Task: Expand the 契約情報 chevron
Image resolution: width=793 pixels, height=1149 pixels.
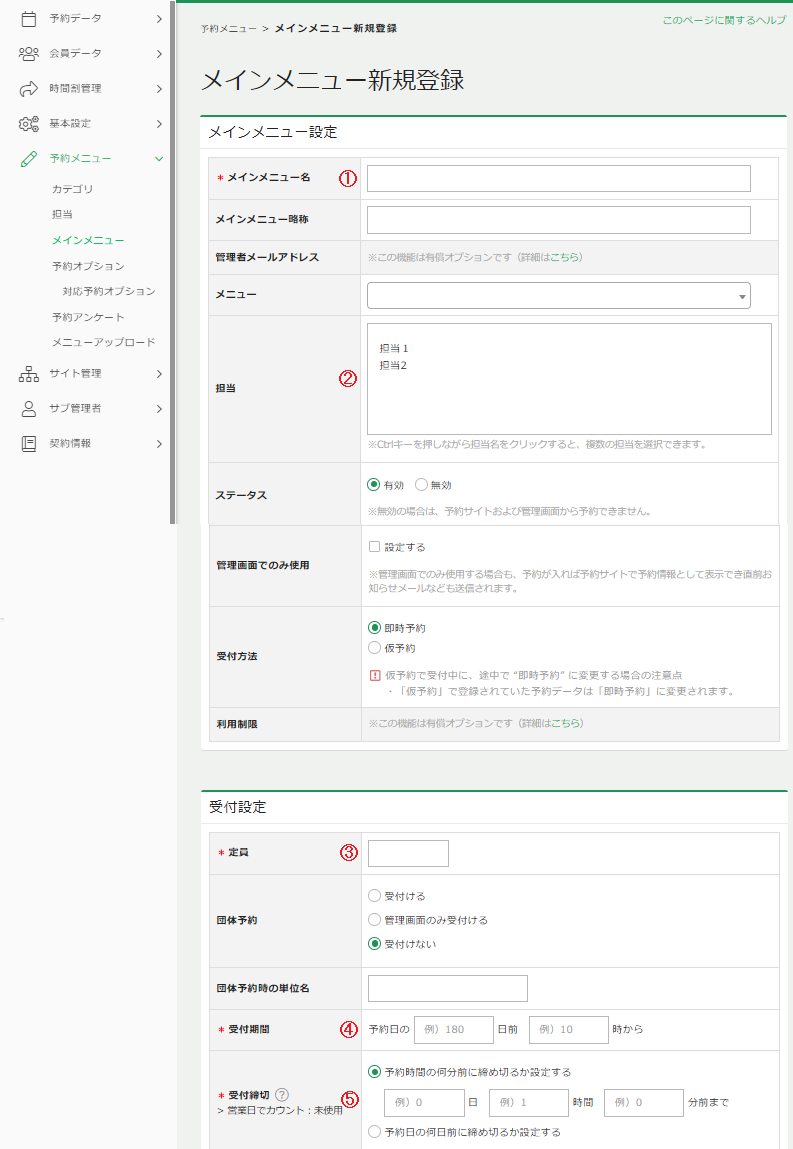Action: [159, 443]
